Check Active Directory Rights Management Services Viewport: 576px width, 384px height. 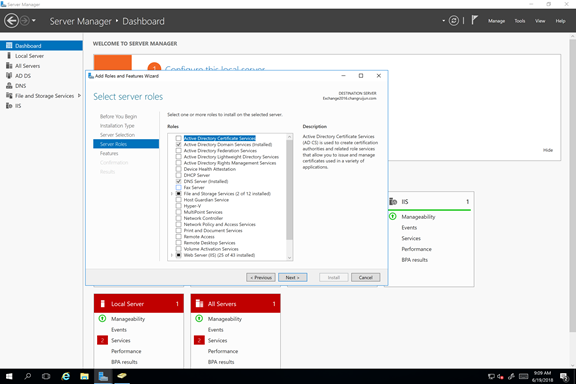click(179, 163)
